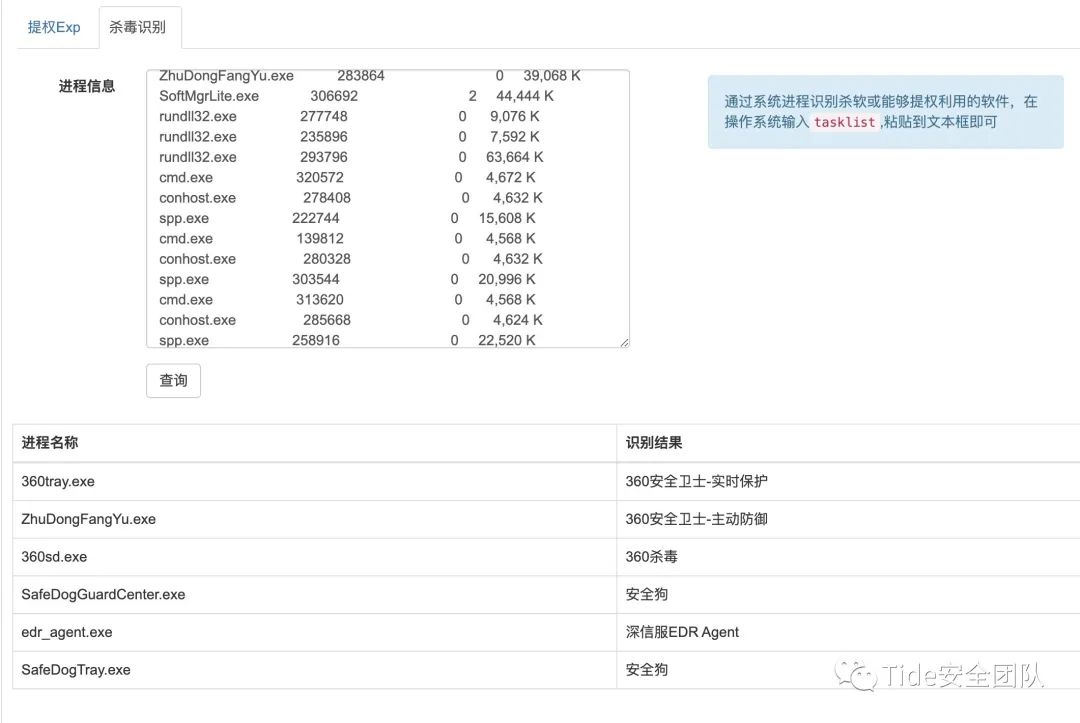The image size is (1080, 723).
Task: Click the 360杀毒 result cell
Action: pyautogui.click(x=849, y=557)
